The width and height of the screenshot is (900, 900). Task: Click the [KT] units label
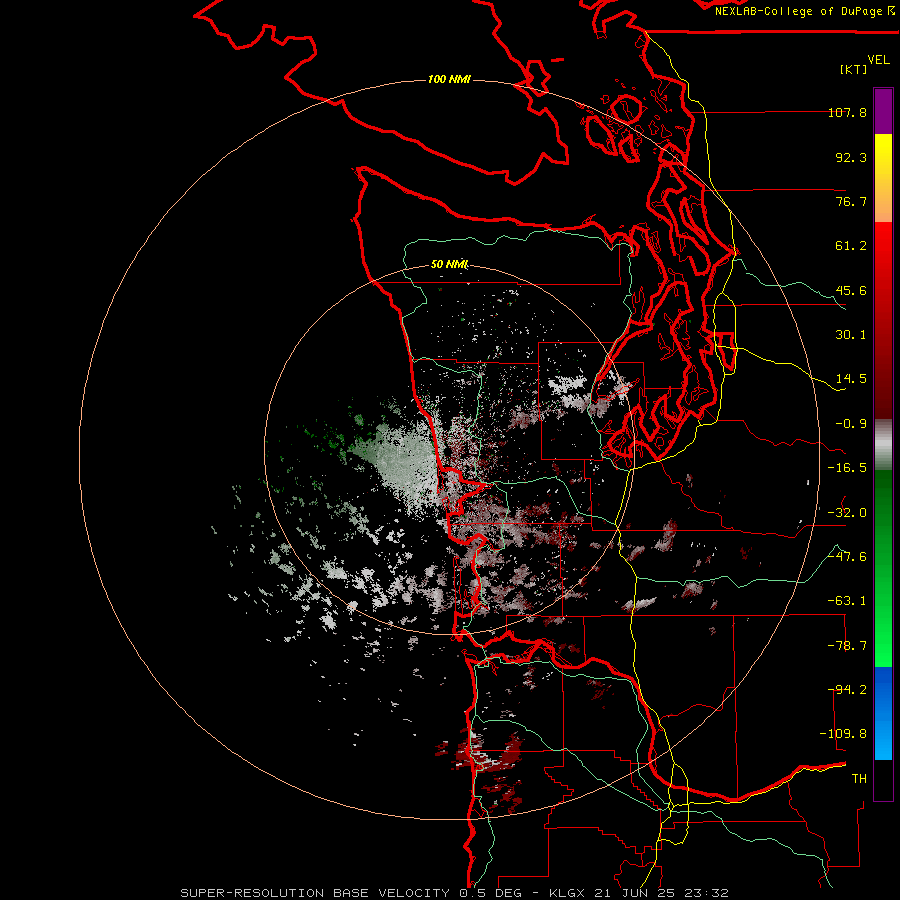click(854, 69)
